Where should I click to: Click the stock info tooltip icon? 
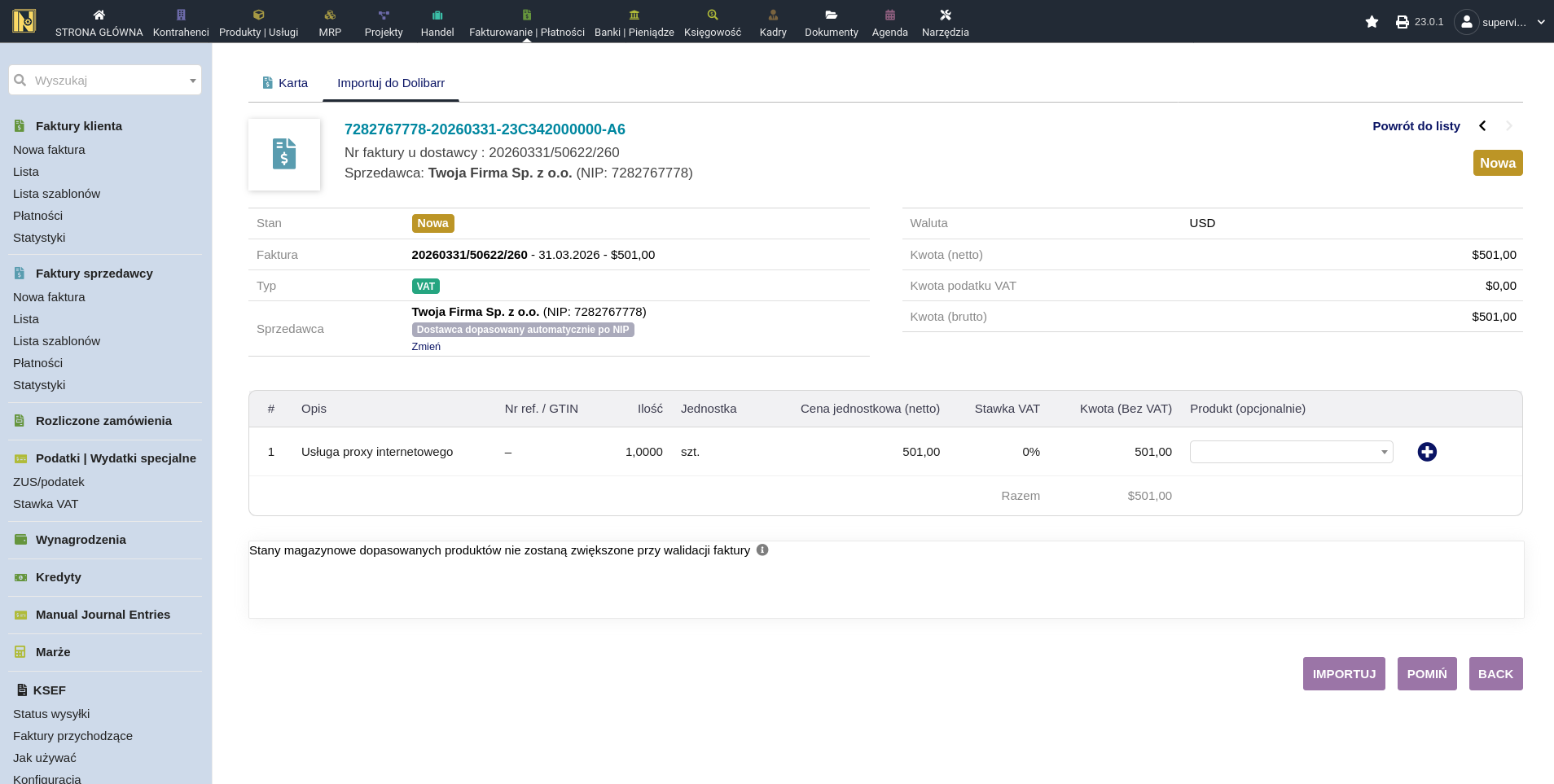click(x=762, y=550)
